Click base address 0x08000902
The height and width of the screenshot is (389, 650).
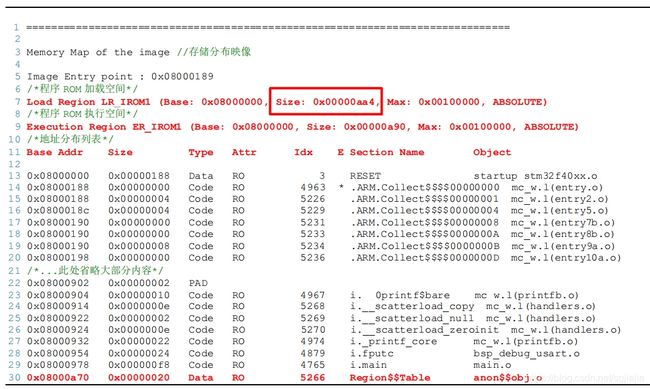[58, 283]
